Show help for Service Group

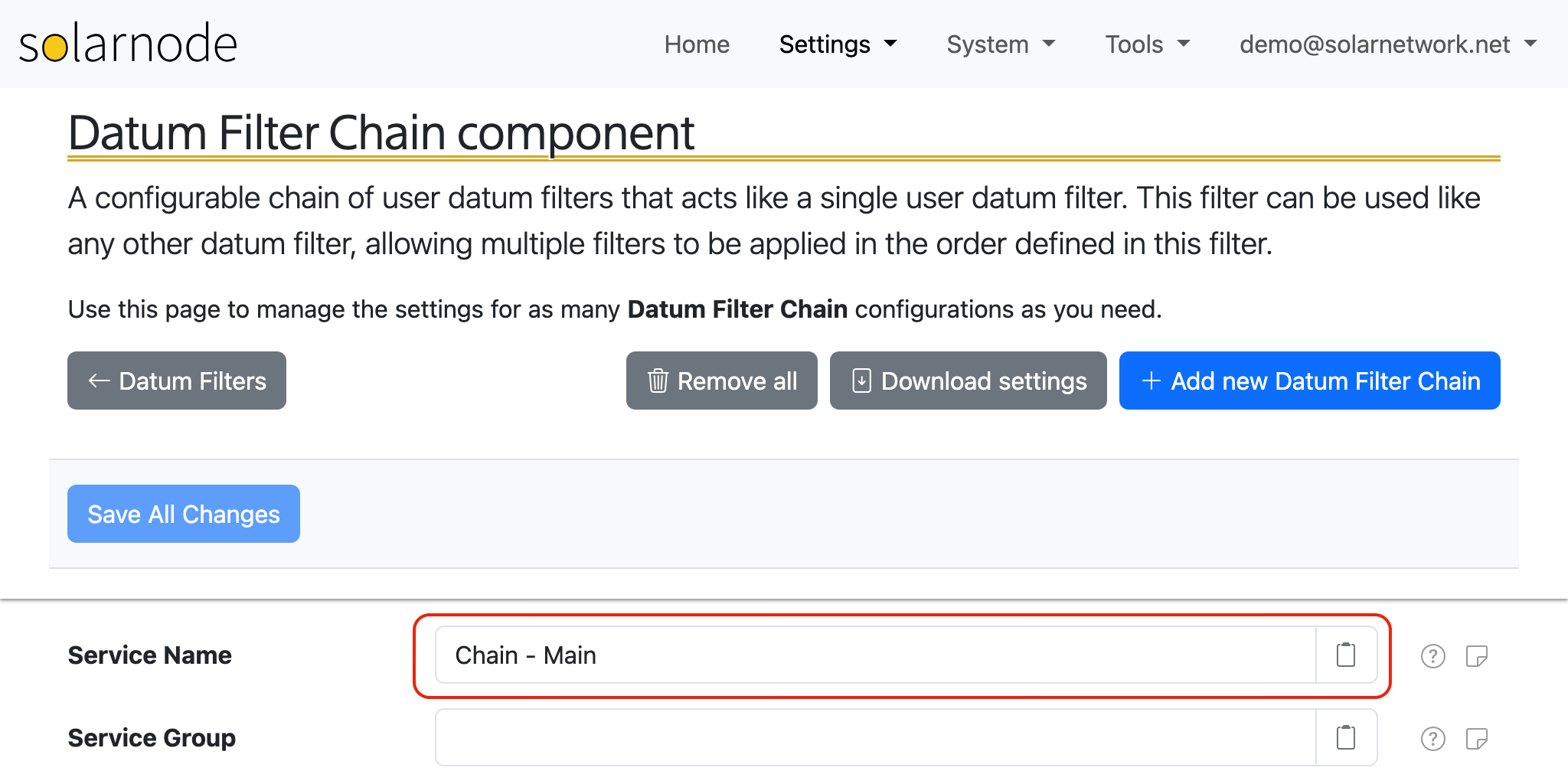1432,739
